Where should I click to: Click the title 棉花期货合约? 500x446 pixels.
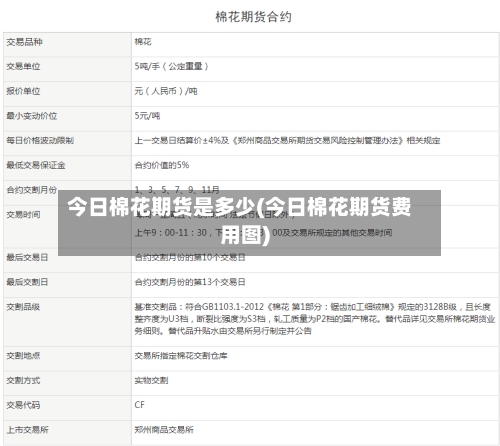(x=253, y=17)
